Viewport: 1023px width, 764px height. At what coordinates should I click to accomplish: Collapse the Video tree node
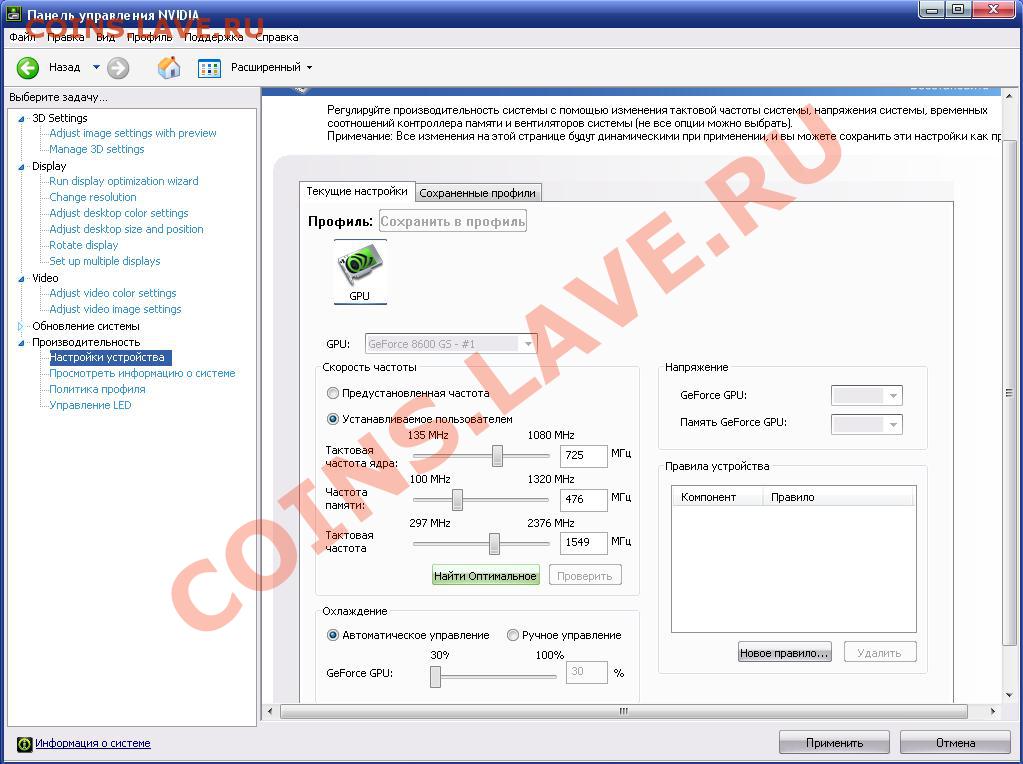[21, 279]
